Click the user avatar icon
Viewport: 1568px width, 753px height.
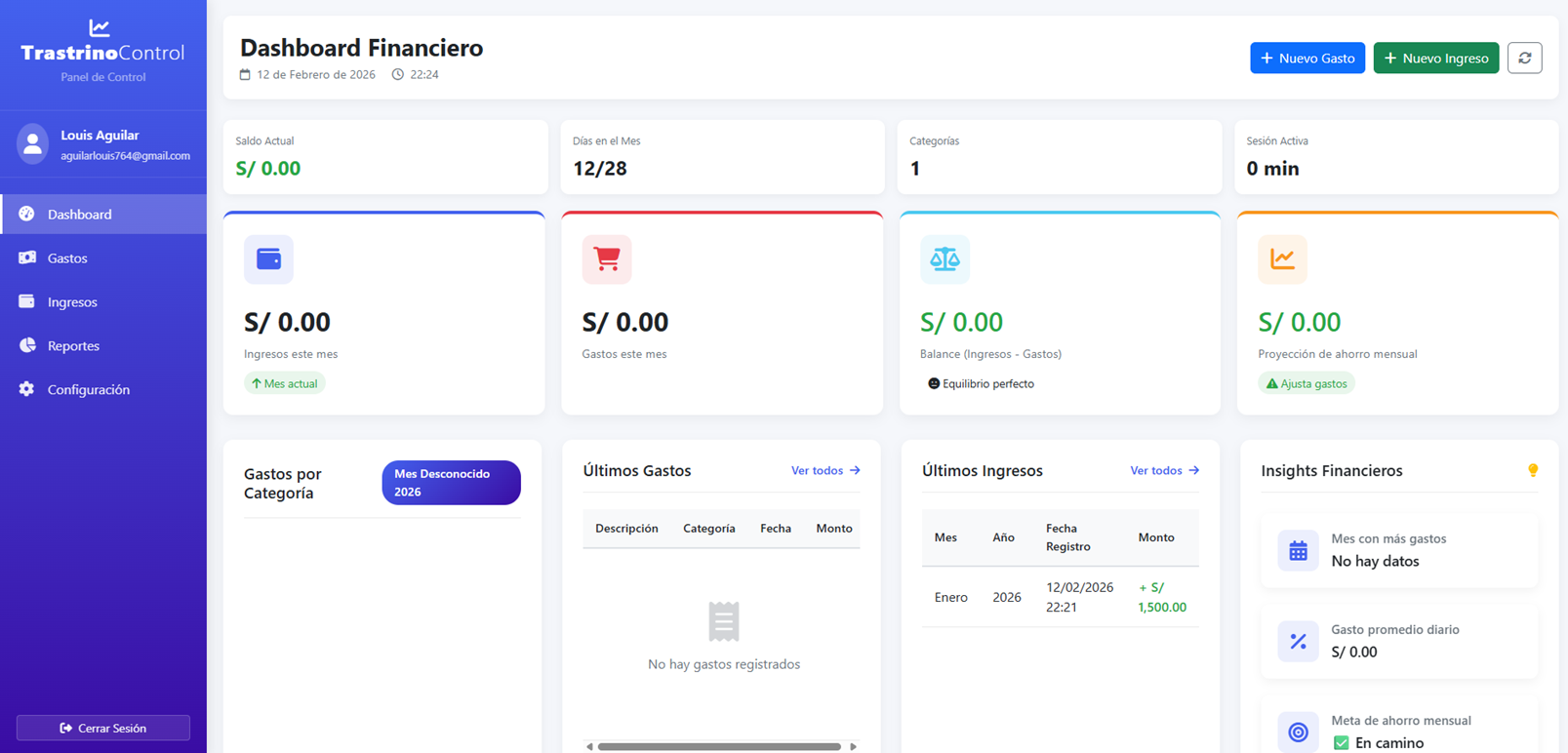coord(32,144)
